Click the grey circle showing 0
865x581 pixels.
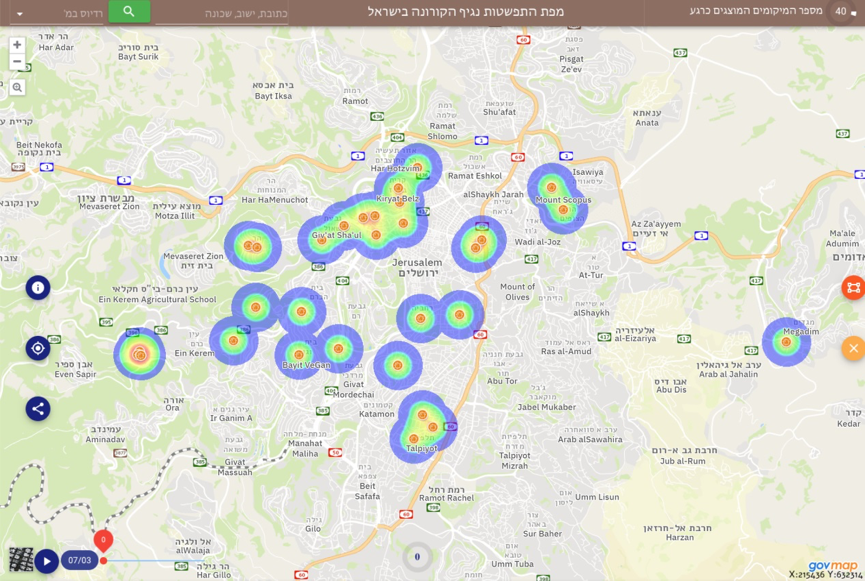(417, 557)
